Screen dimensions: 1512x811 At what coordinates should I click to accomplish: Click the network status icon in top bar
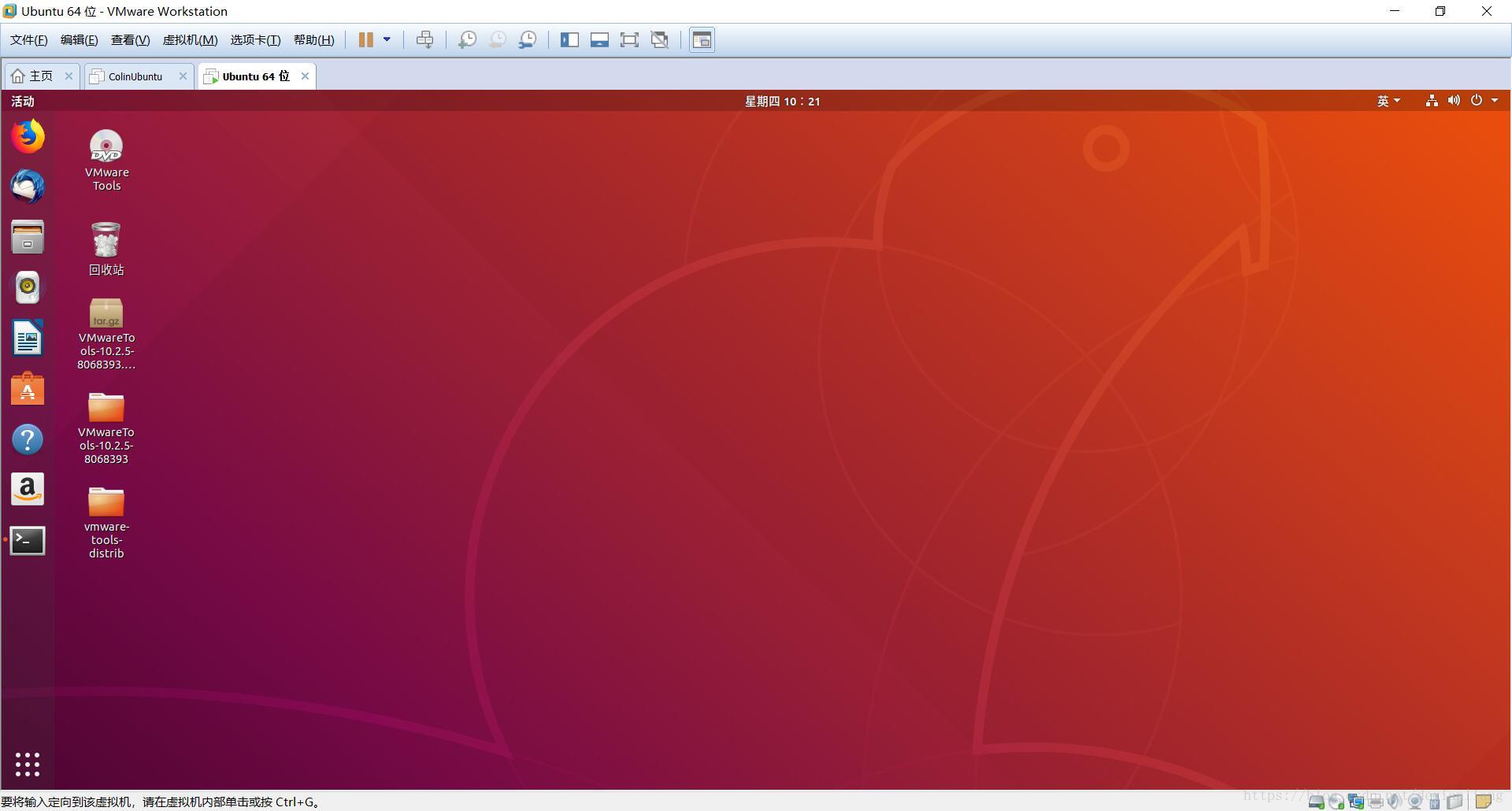coord(1432,100)
